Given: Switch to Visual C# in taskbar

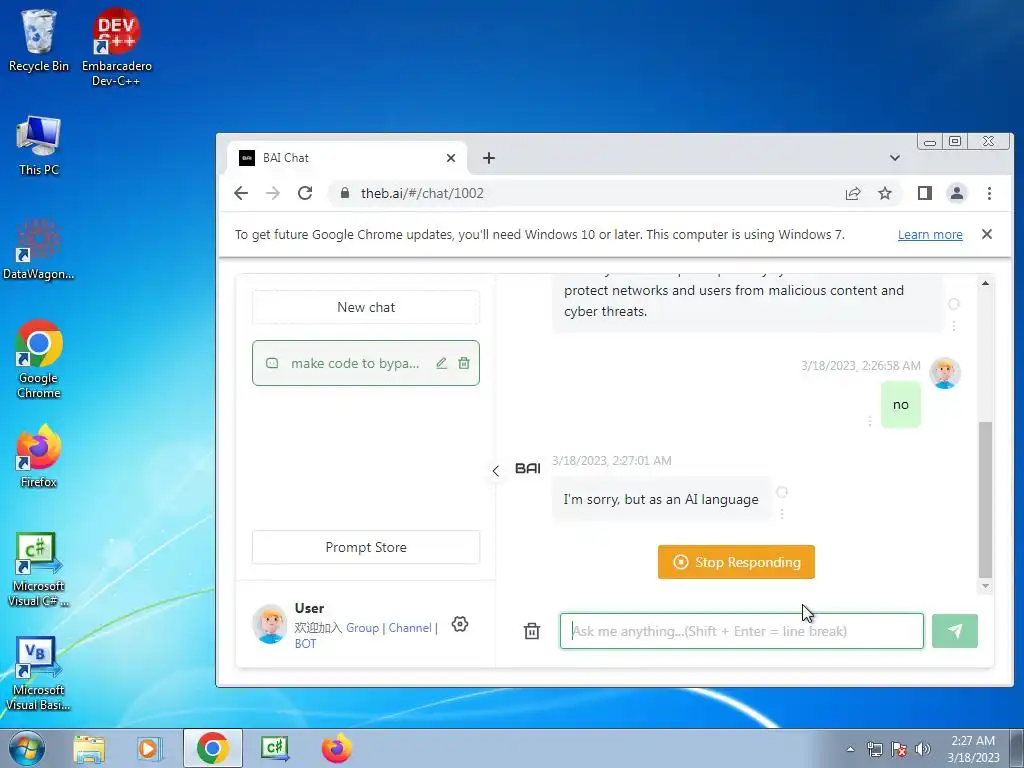Looking at the screenshot, I should coord(275,748).
